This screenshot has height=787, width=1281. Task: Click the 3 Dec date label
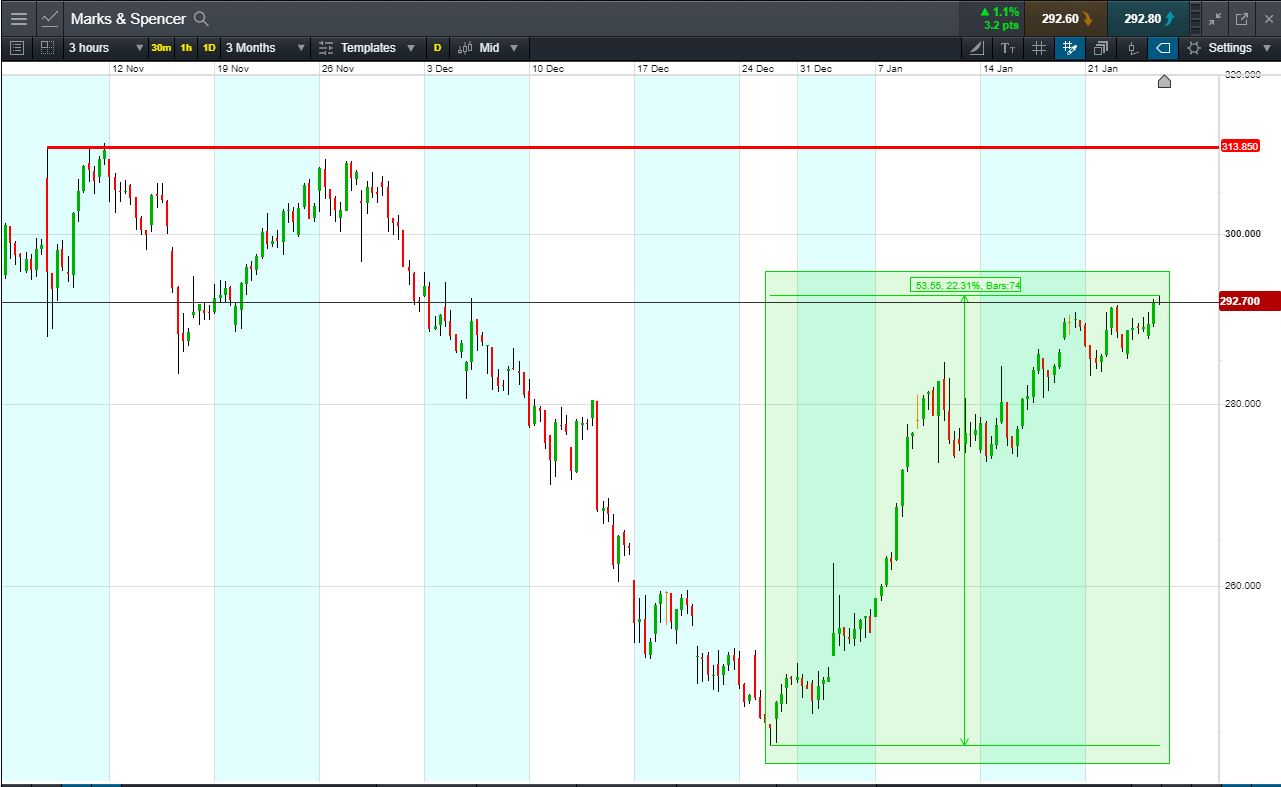(x=440, y=68)
